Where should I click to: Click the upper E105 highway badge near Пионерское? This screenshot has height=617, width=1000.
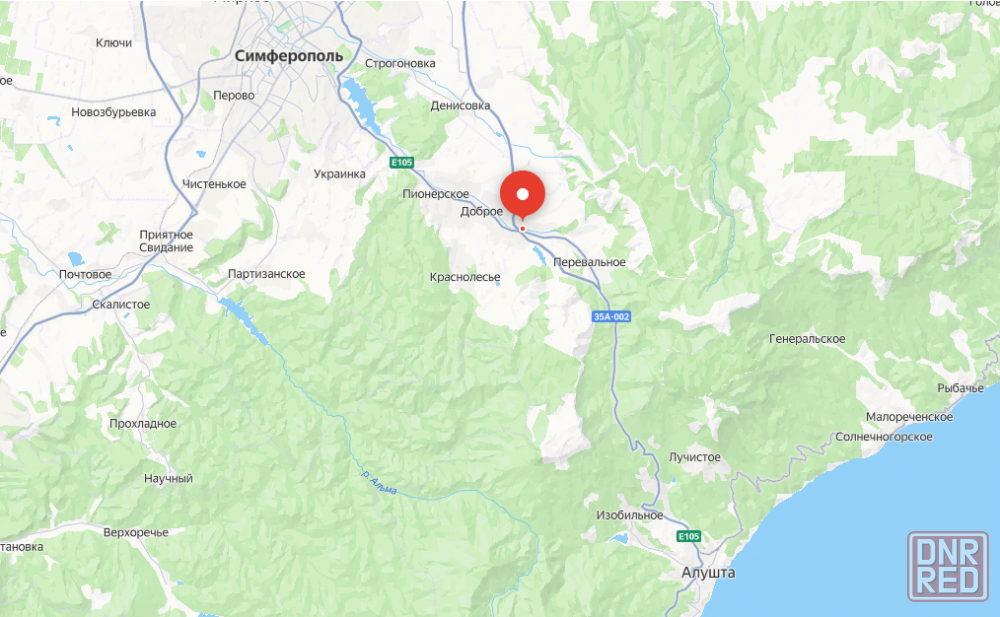tap(402, 163)
